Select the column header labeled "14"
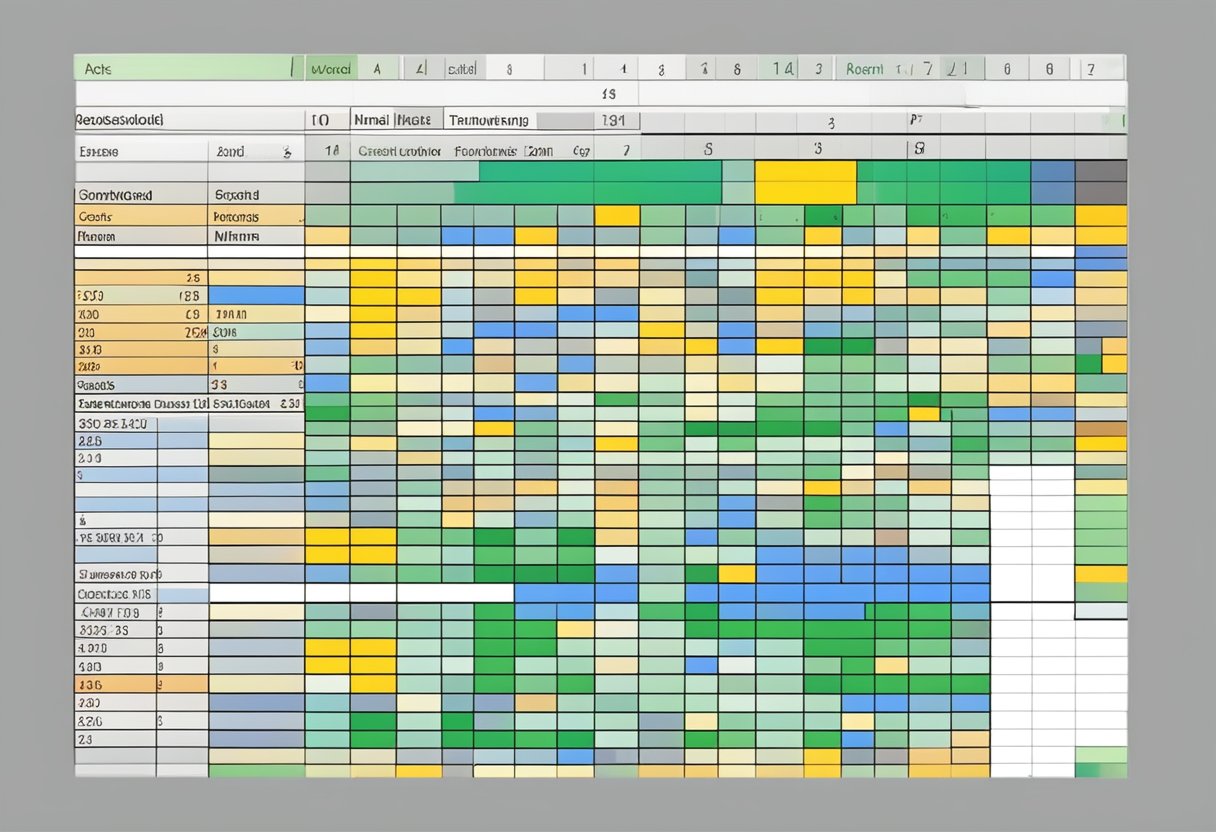 [x=782, y=69]
